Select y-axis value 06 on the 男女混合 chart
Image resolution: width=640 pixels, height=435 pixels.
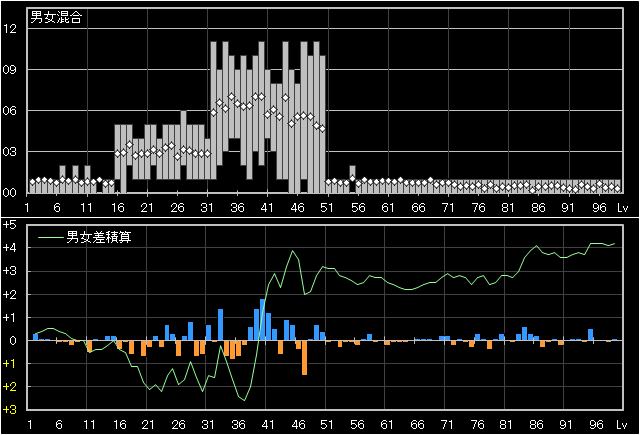(9, 111)
